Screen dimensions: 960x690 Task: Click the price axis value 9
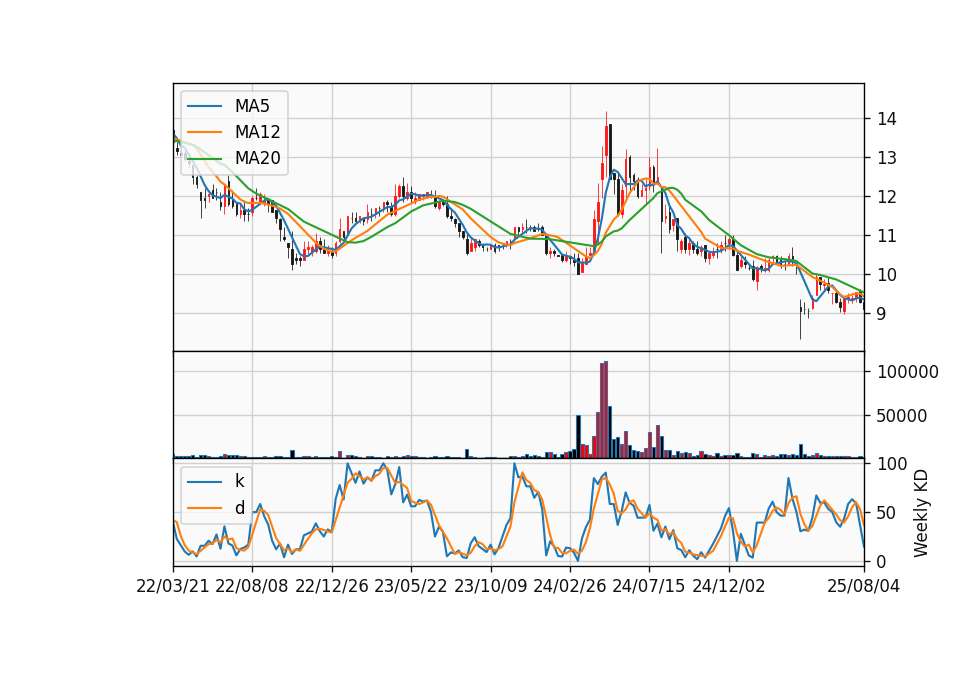(x=881, y=314)
